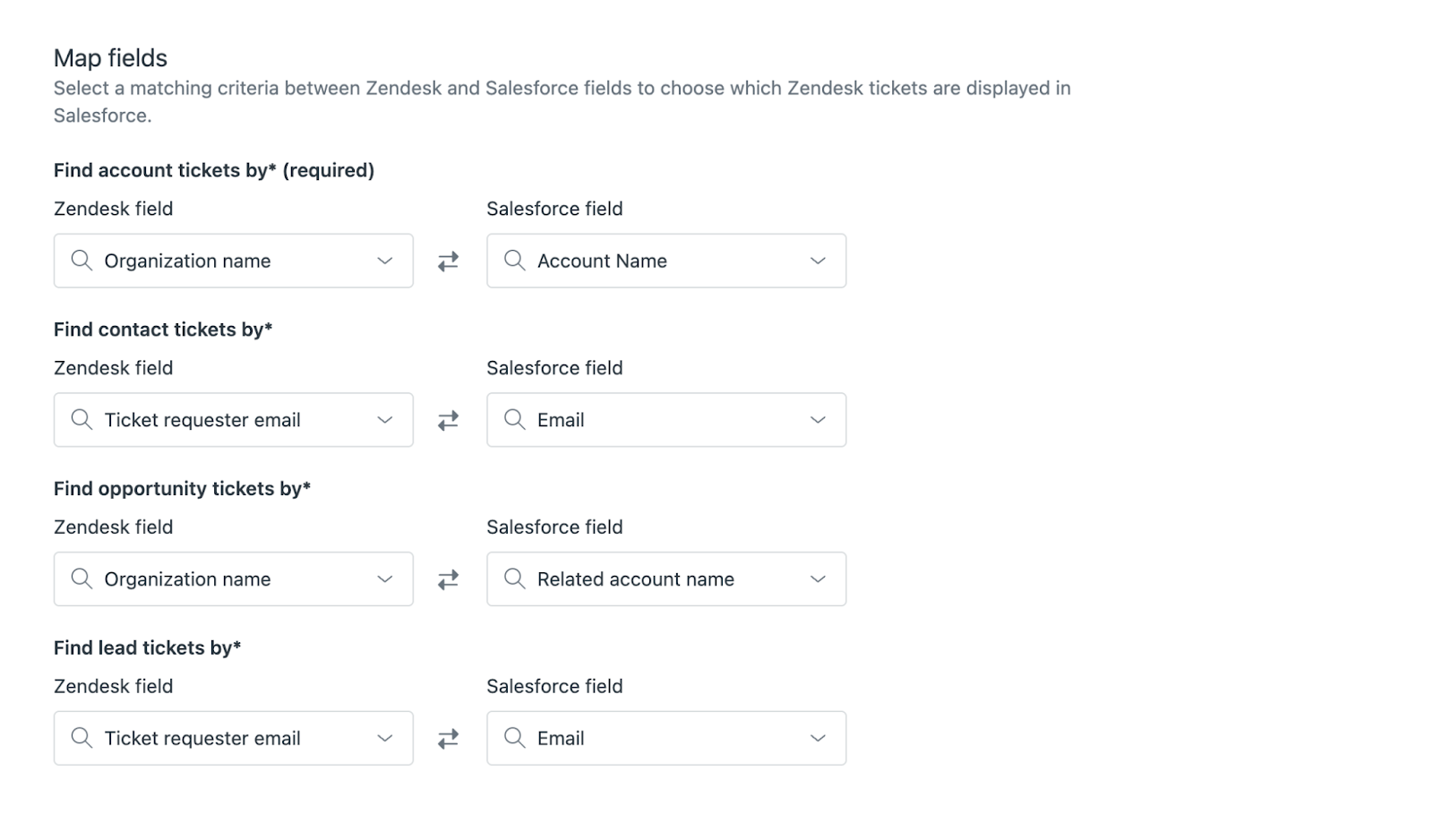Screen dimensions: 1433x840
Task: Expand Related account name dropdown chevron
Action: pos(818,579)
